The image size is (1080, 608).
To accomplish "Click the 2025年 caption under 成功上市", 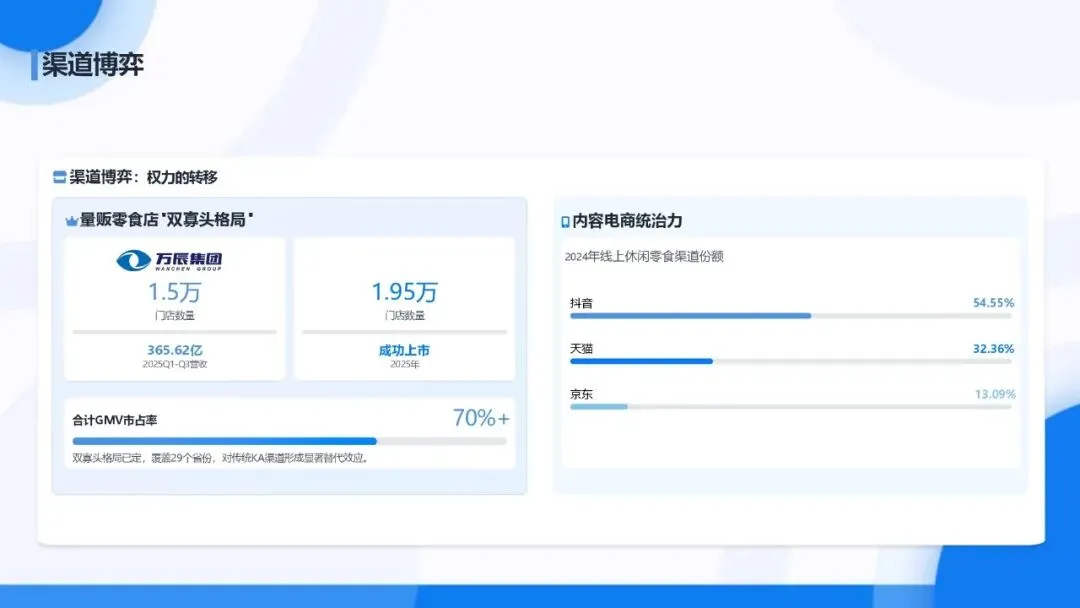I will point(404,364).
